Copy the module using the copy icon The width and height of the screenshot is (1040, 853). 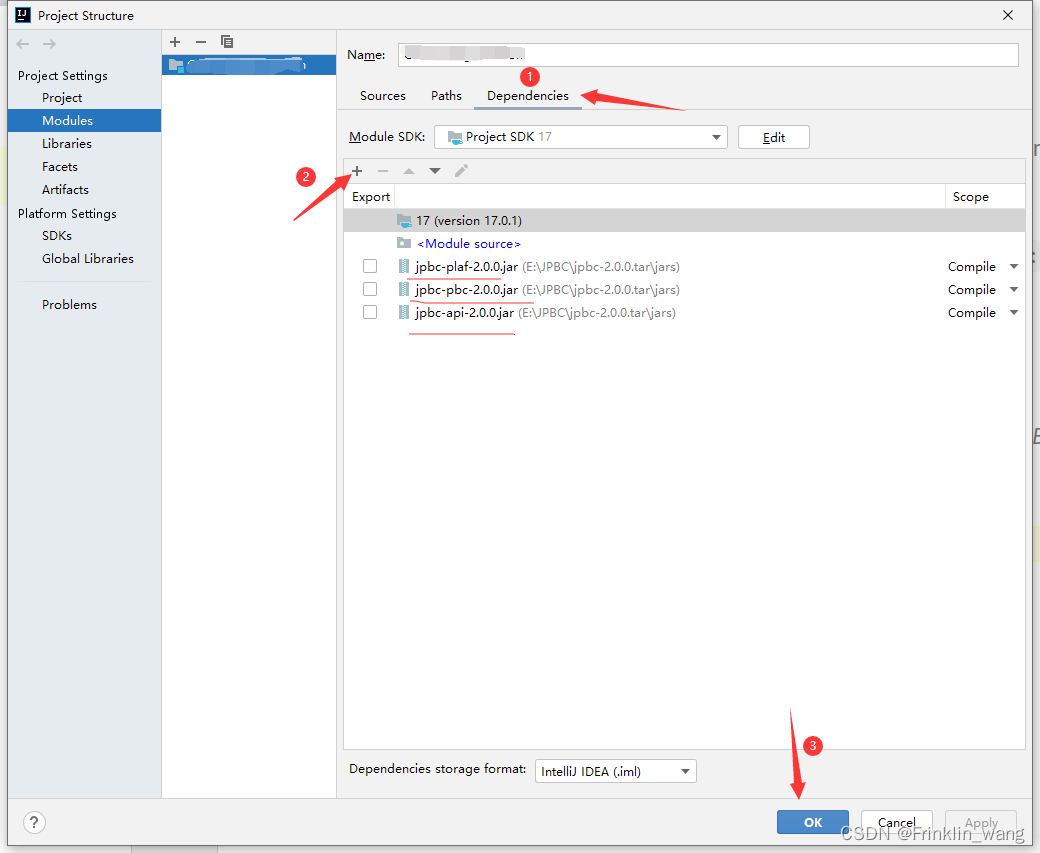coord(227,42)
